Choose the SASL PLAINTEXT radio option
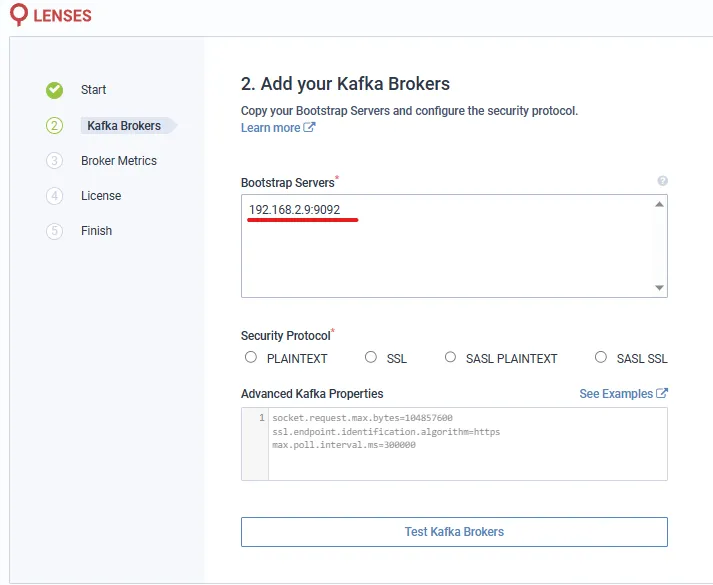 pos(450,357)
